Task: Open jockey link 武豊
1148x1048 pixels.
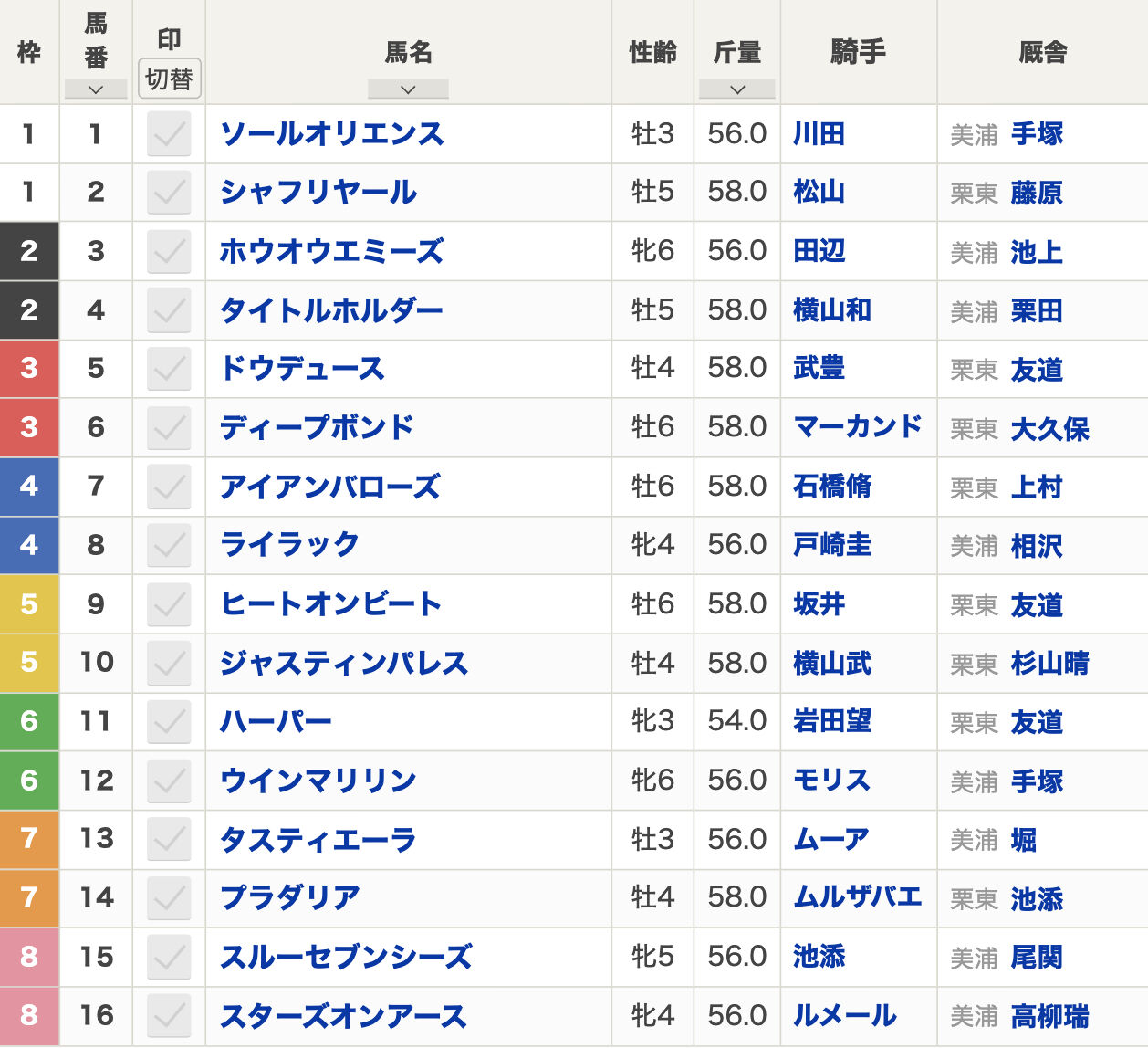Action: (819, 369)
